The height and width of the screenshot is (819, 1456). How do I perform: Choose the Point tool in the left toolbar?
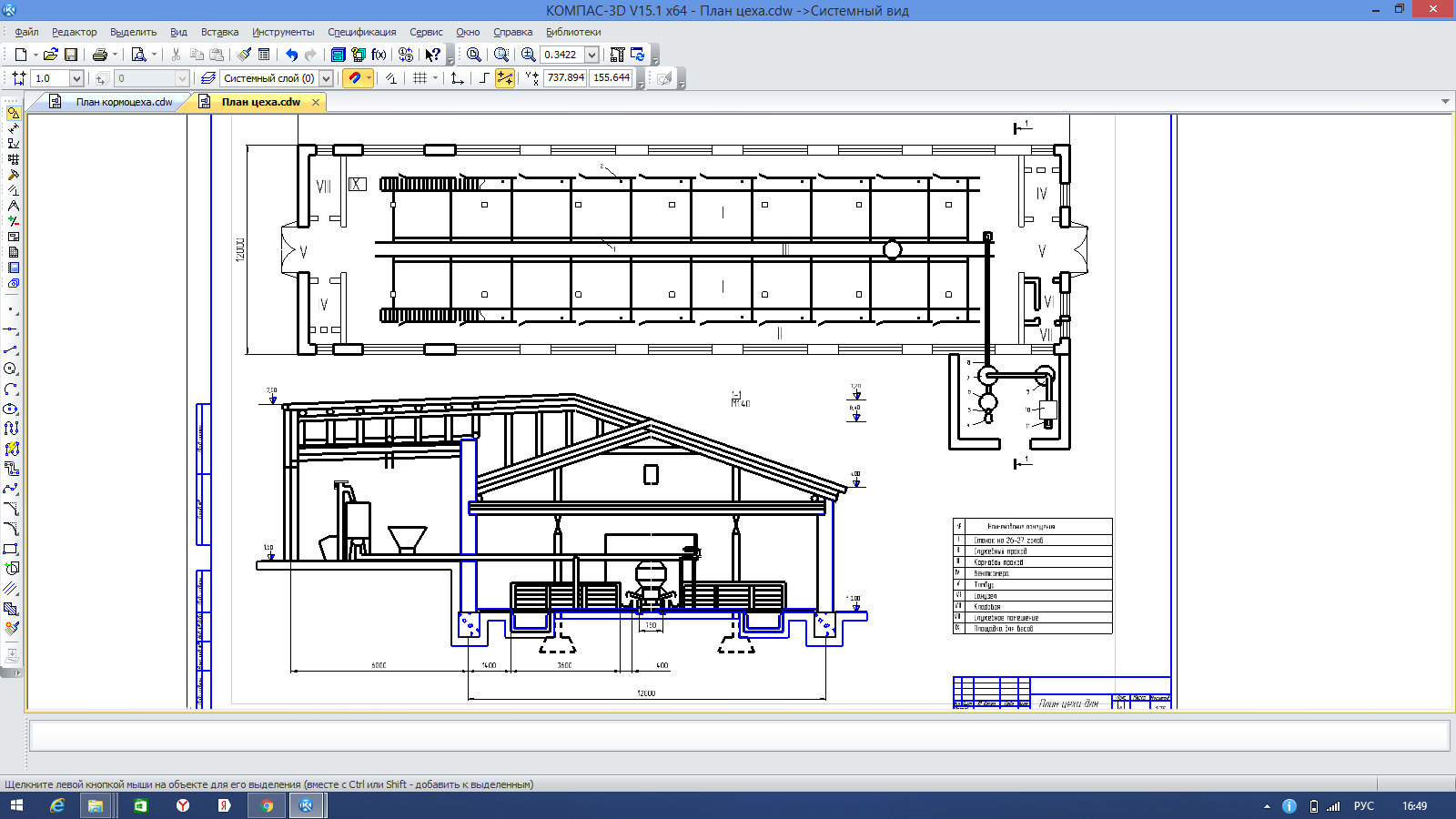click(x=11, y=309)
